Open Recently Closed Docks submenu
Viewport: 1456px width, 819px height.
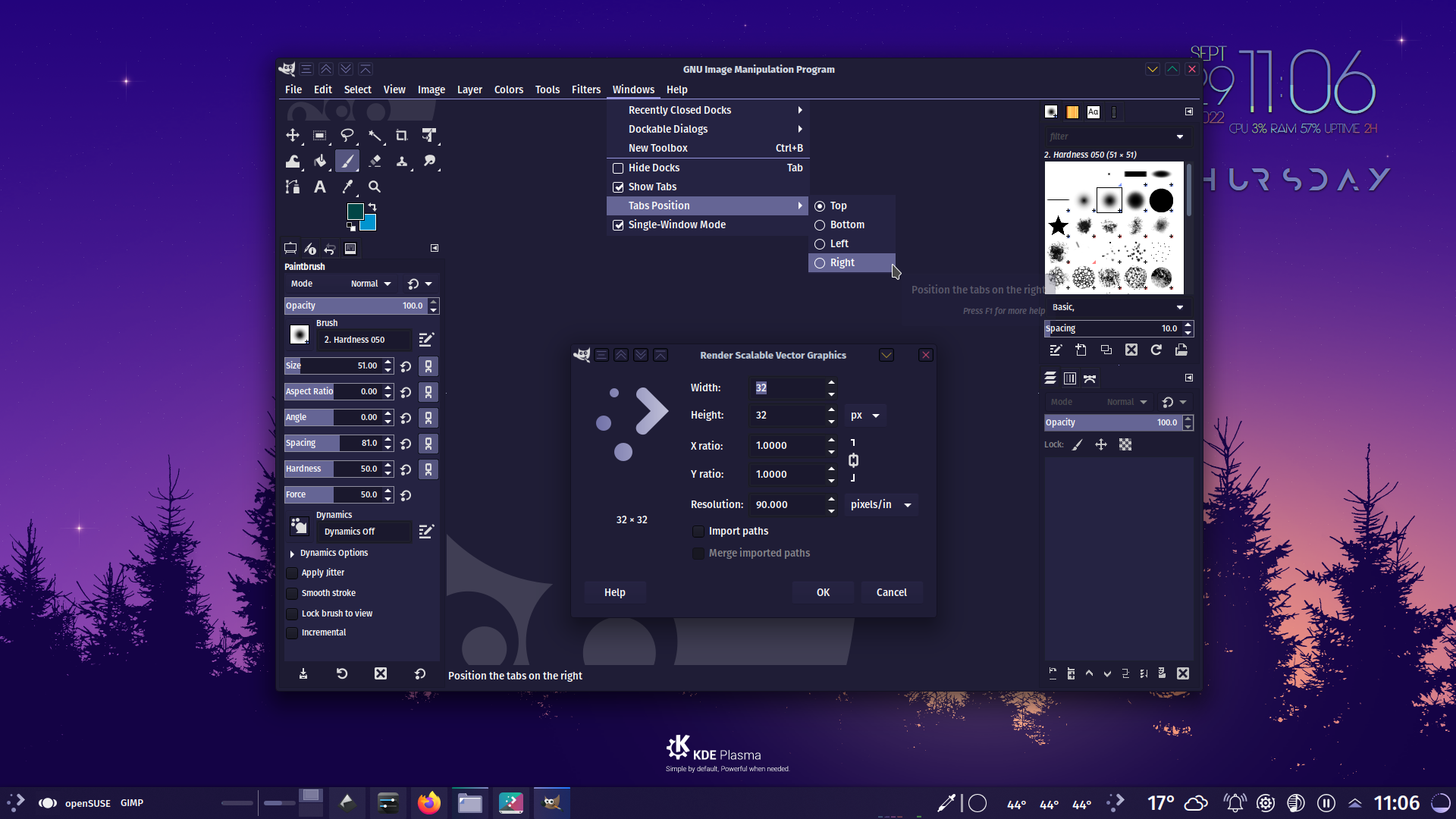coord(708,110)
